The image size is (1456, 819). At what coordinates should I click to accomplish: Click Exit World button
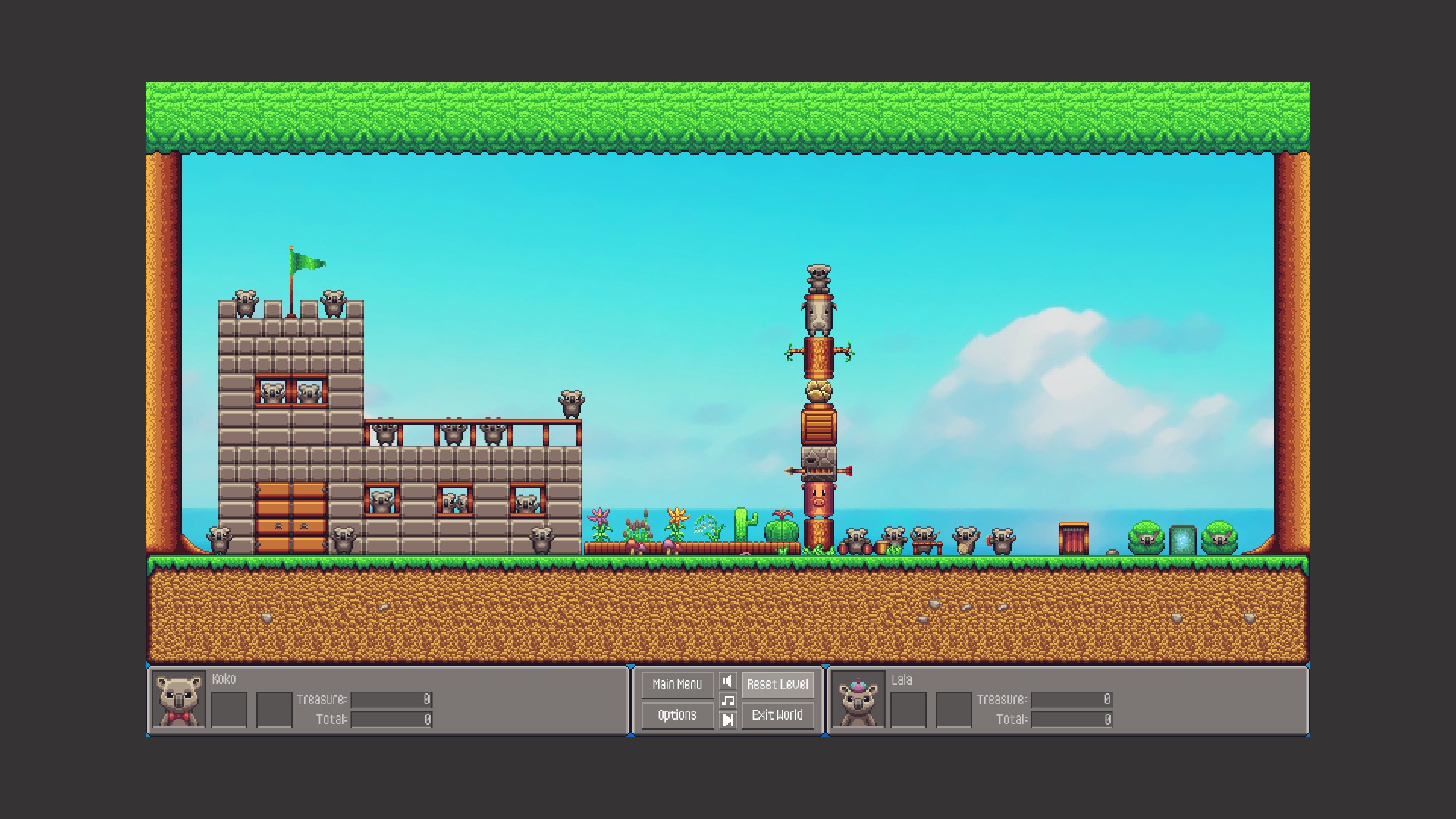[777, 715]
